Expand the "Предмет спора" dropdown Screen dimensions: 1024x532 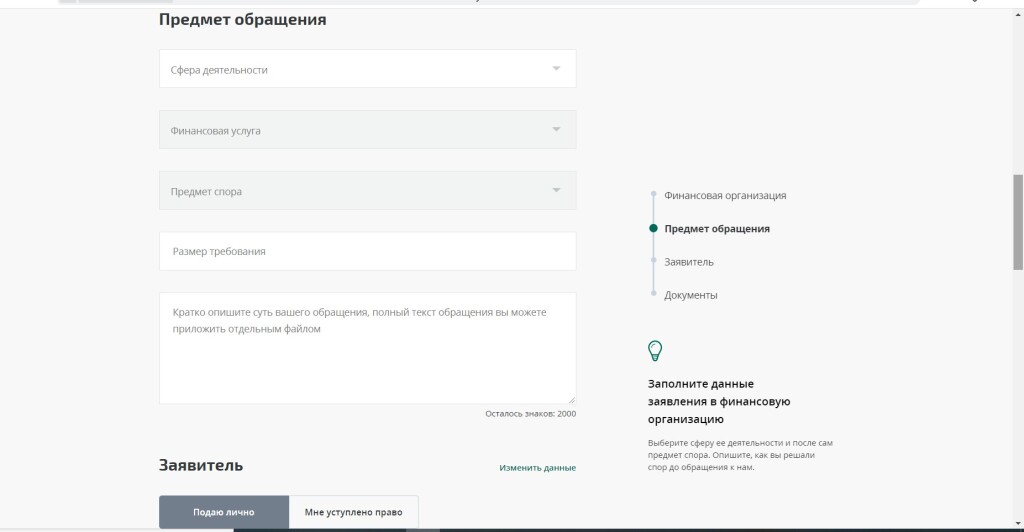[367, 191]
